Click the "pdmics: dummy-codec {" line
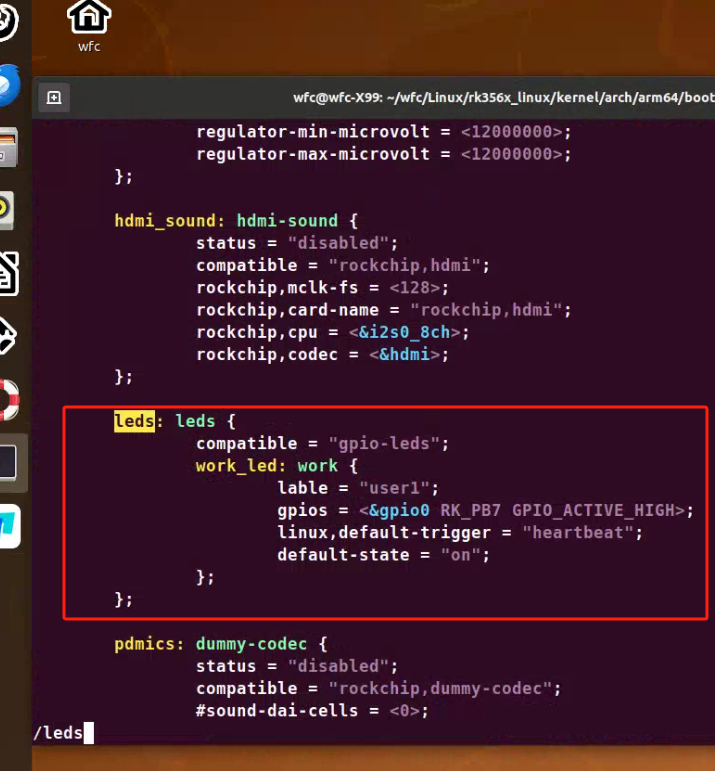 pos(221,644)
